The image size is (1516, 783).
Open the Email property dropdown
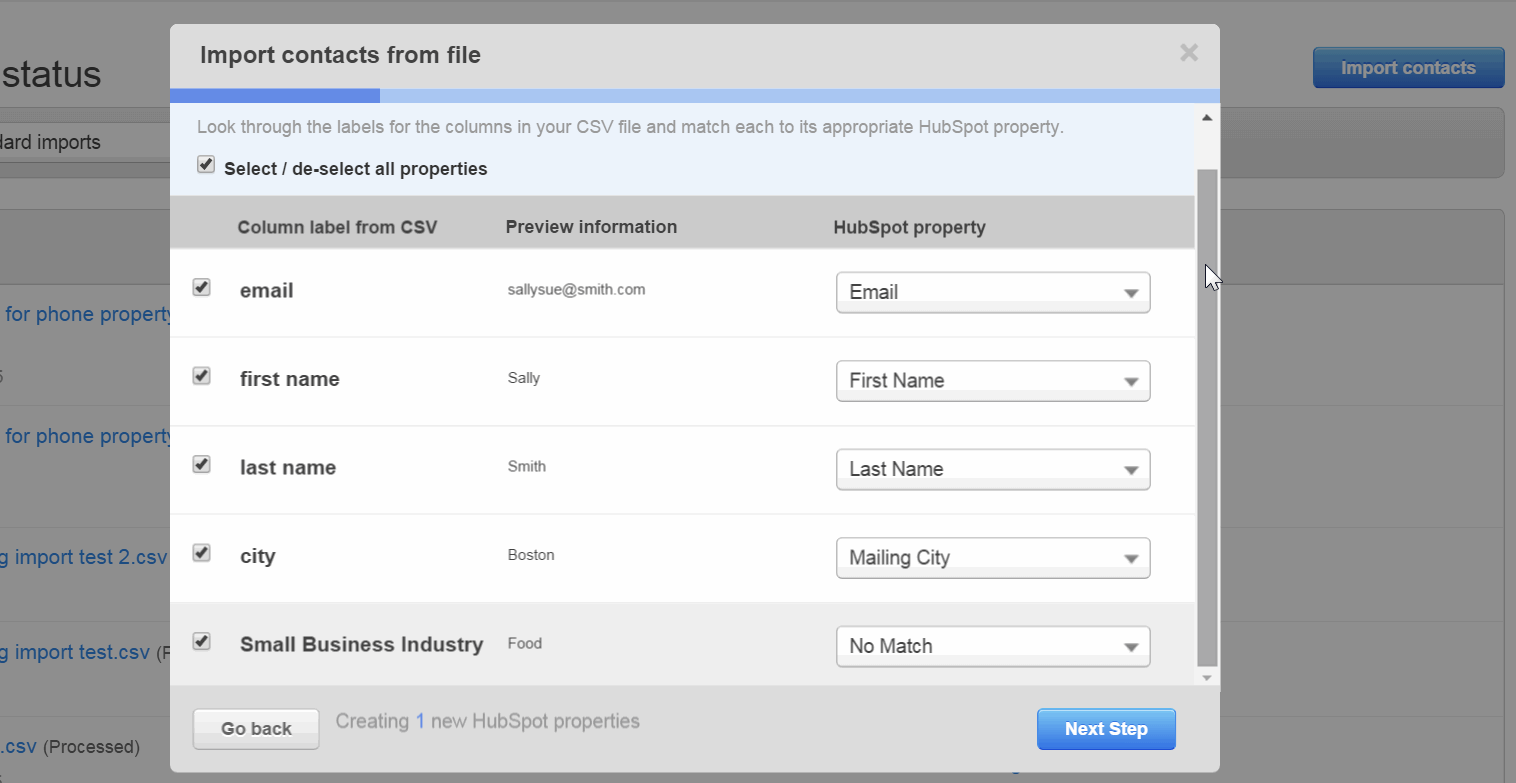[x=993, y=292]
